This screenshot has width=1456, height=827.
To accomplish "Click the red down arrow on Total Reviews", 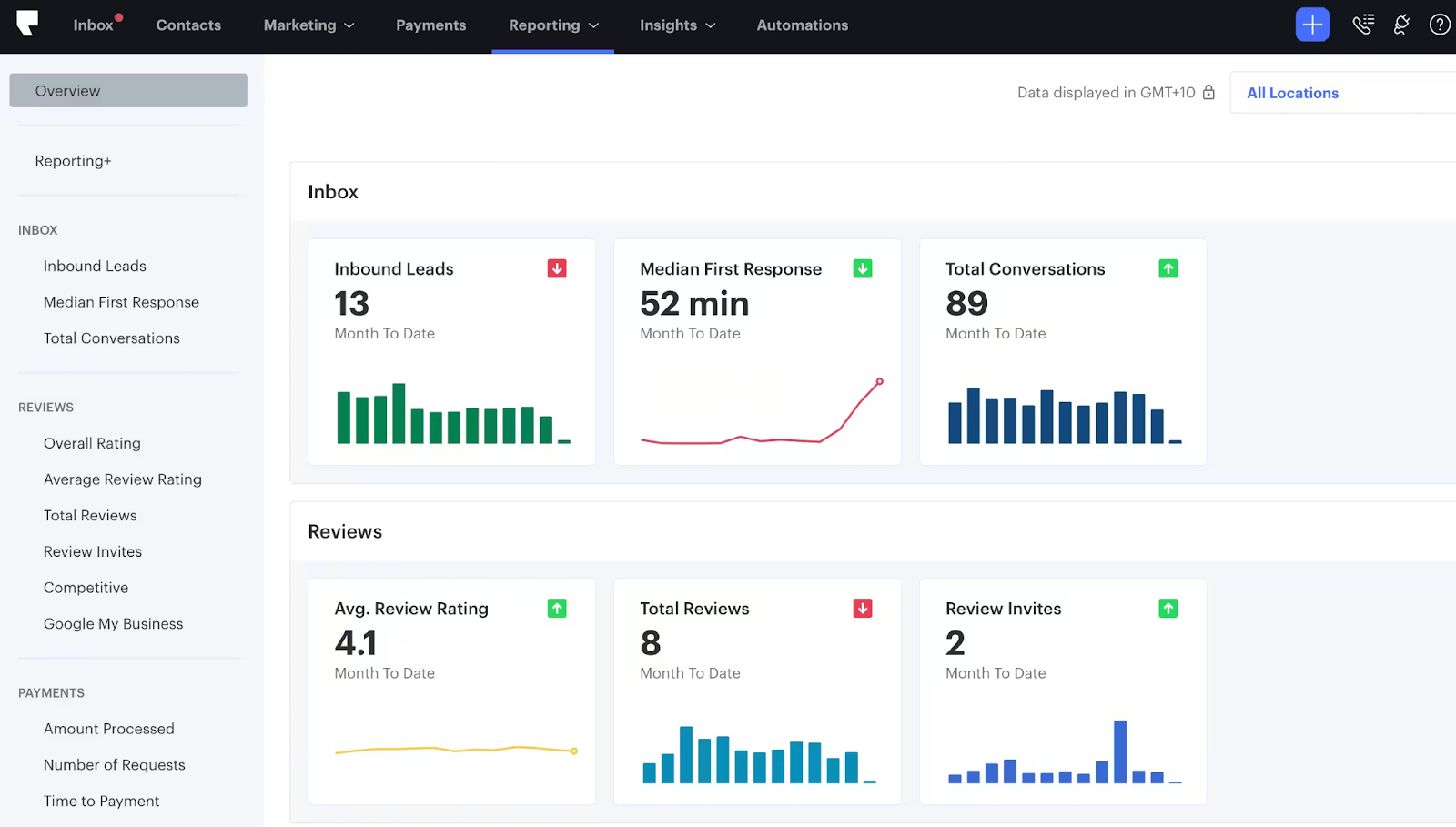I will click(863, 608).
